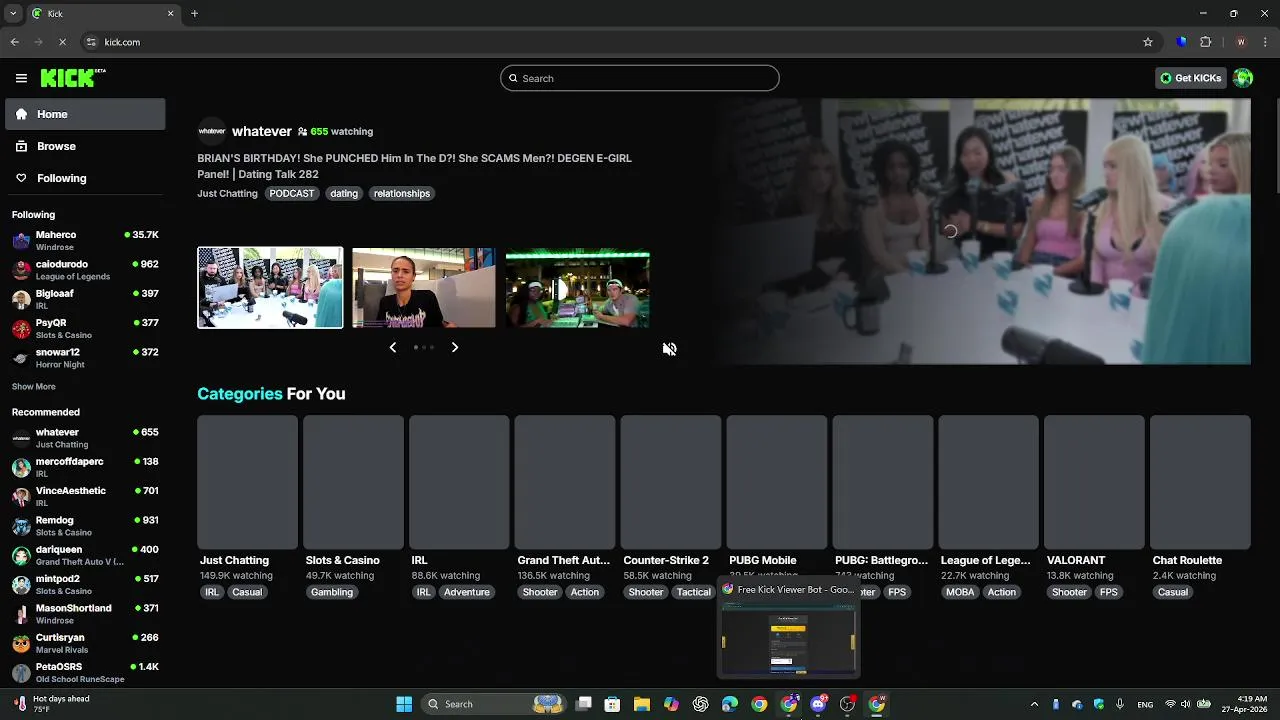Open Just Chatting link under stream title
Image resolution: width=1280 pixels, height=720 pixels.
coord(227,193)
